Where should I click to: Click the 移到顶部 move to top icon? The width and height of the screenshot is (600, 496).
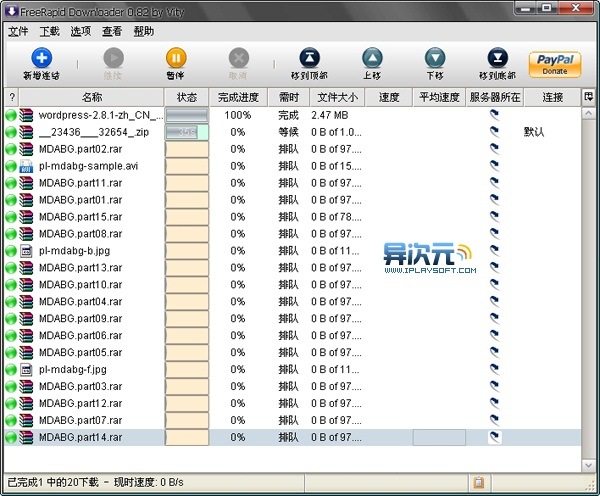coord(311,58)
